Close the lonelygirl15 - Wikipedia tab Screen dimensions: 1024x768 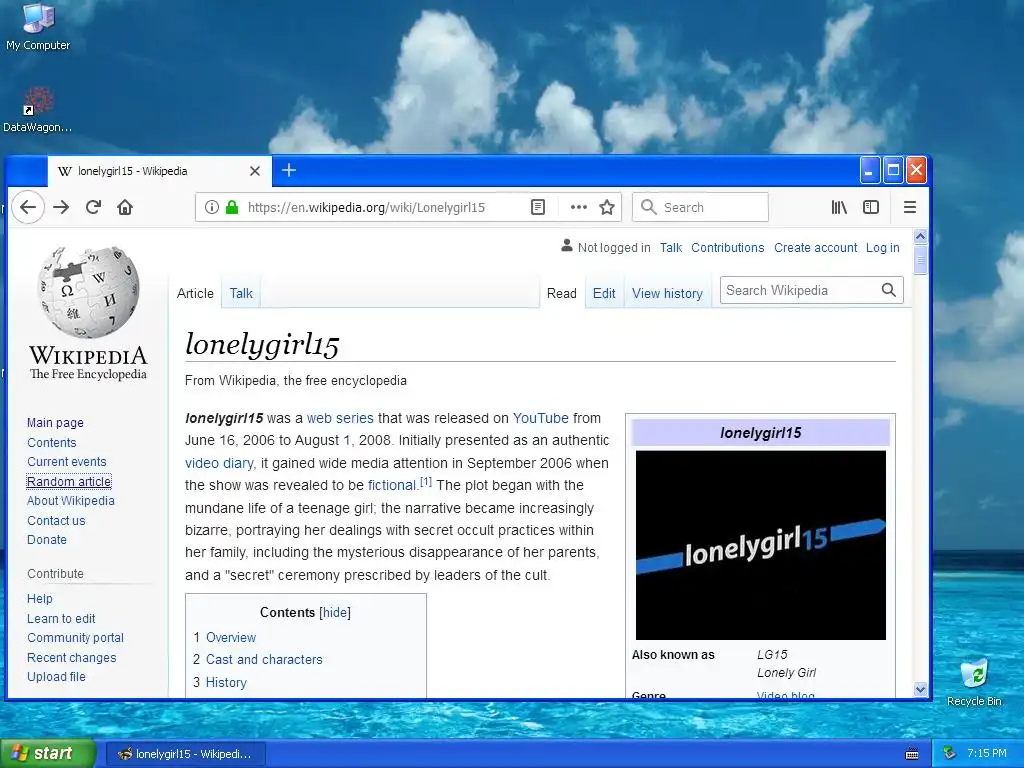pyautogui.click(x=255, y=171)
